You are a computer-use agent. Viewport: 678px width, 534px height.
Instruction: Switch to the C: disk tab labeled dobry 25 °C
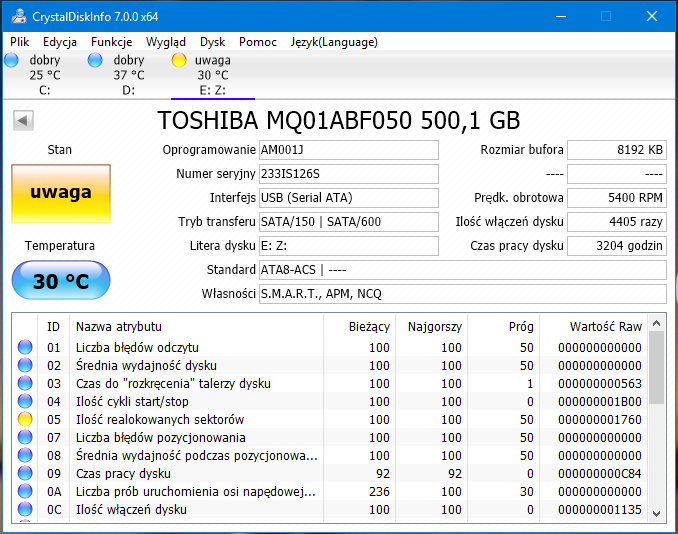(45, 75)
